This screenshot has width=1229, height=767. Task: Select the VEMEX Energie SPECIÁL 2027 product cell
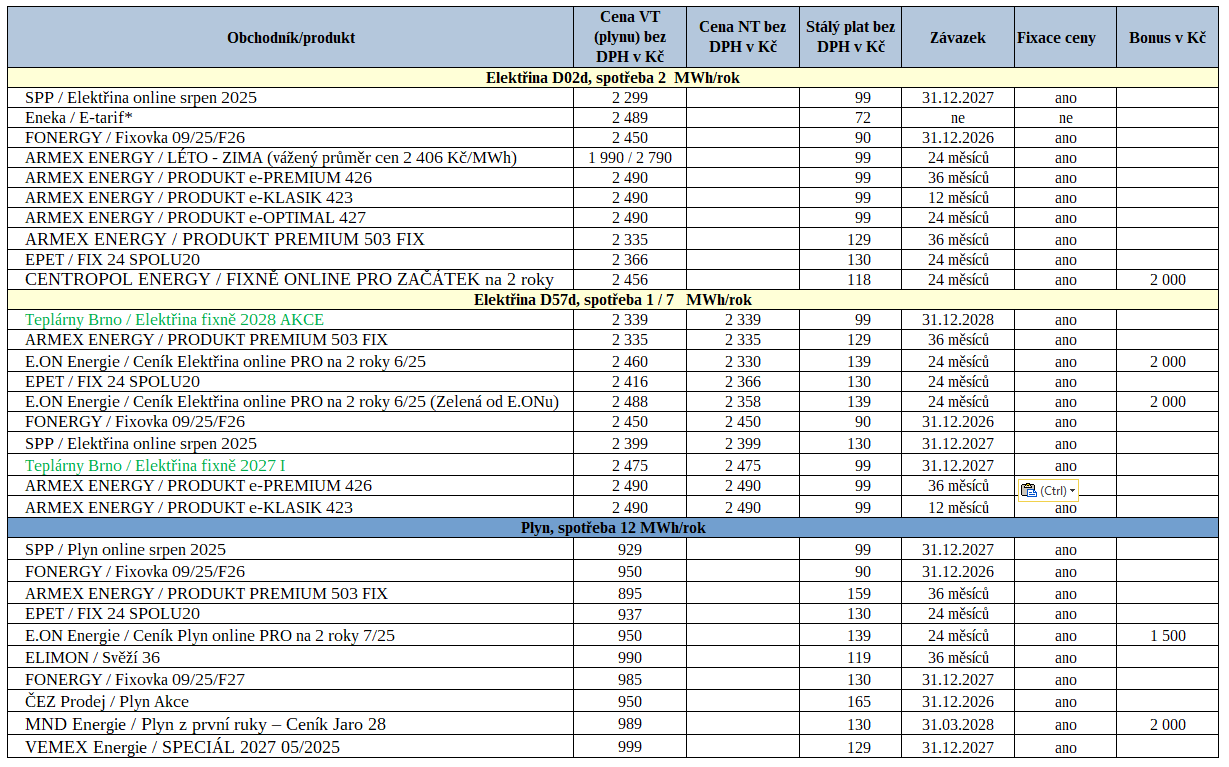pos(291,747)
